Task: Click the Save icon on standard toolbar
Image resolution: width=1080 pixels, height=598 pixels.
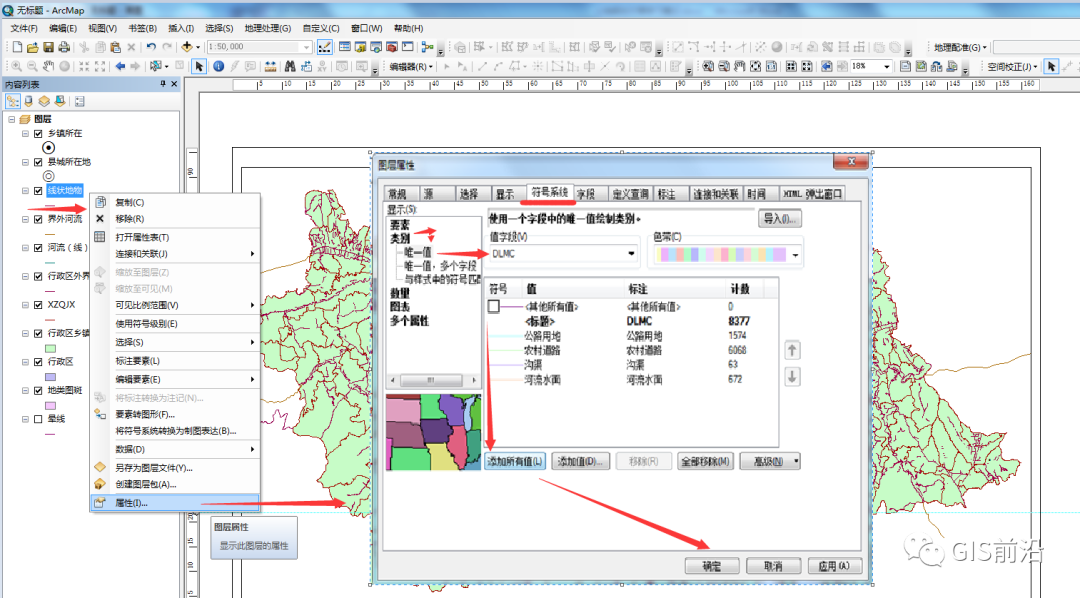Action: point(48,46)
